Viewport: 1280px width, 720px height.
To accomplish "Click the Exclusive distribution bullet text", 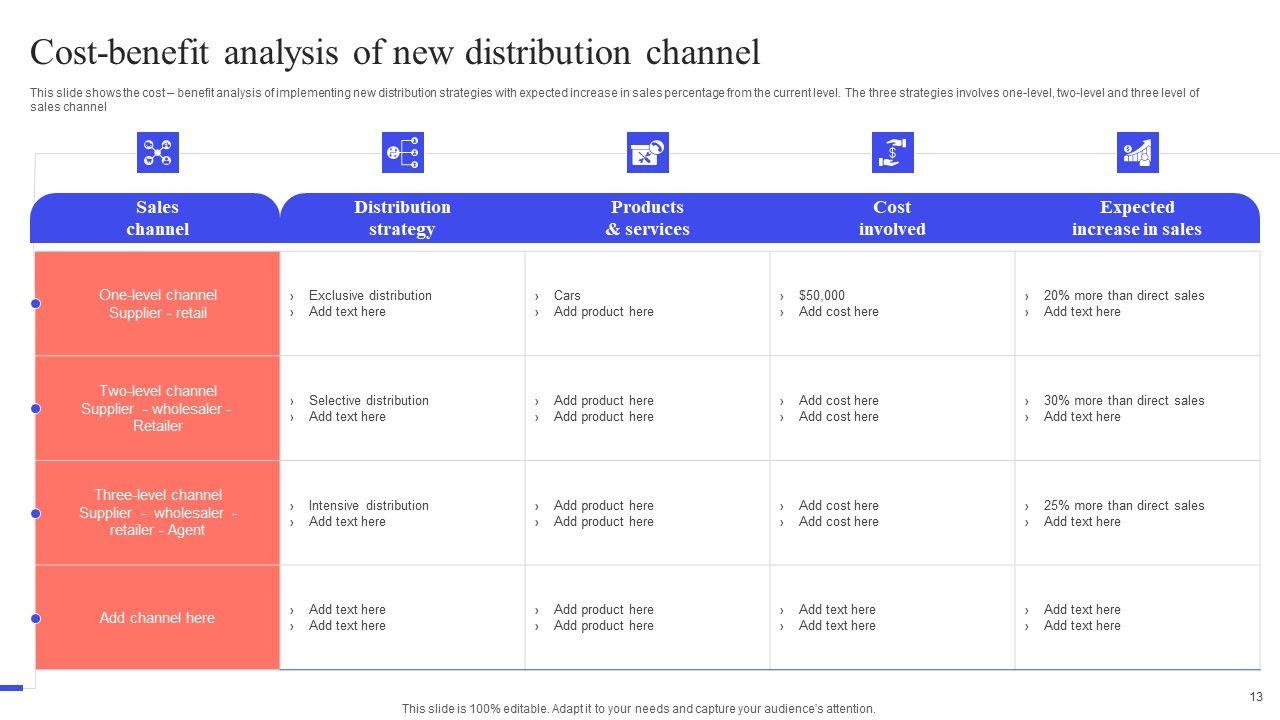I will pyautogui.click(x=370, y=296).
